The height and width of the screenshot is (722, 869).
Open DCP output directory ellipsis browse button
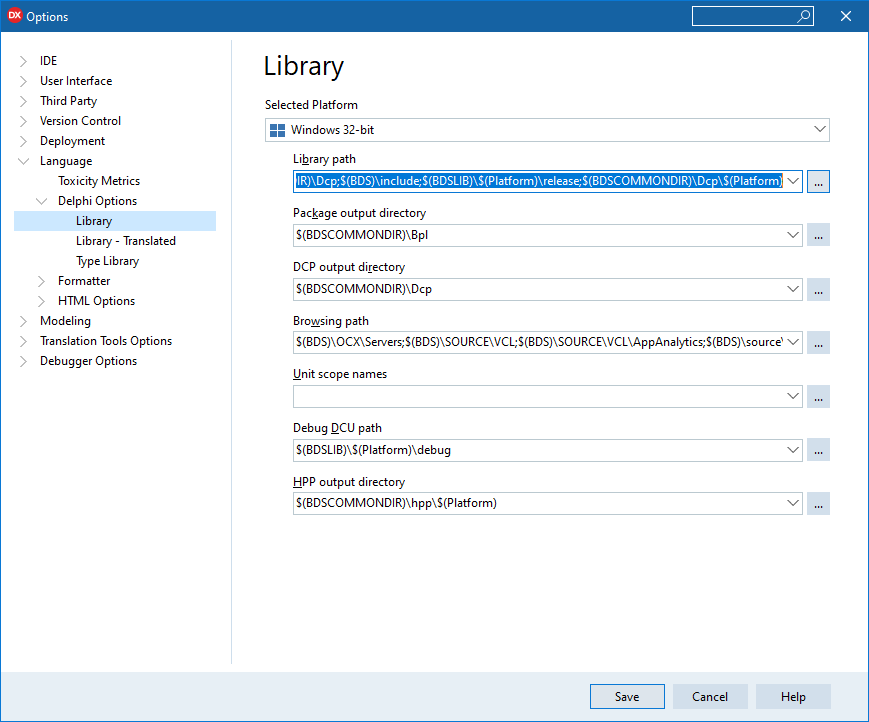coord(818,289)
